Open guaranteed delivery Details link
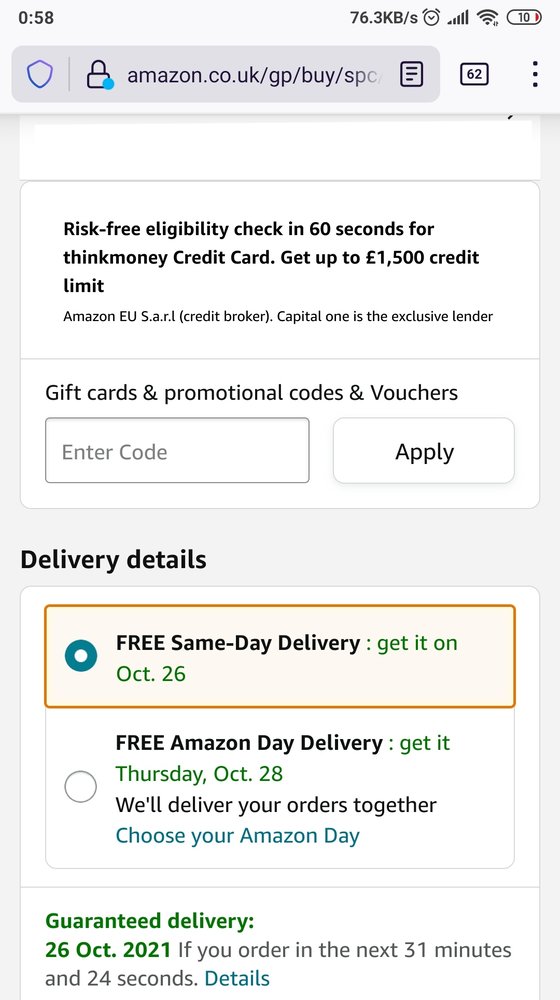Image resolution: width=560 pixels, height=1000 pixels. pyautogui.click(x=237, y=978)
